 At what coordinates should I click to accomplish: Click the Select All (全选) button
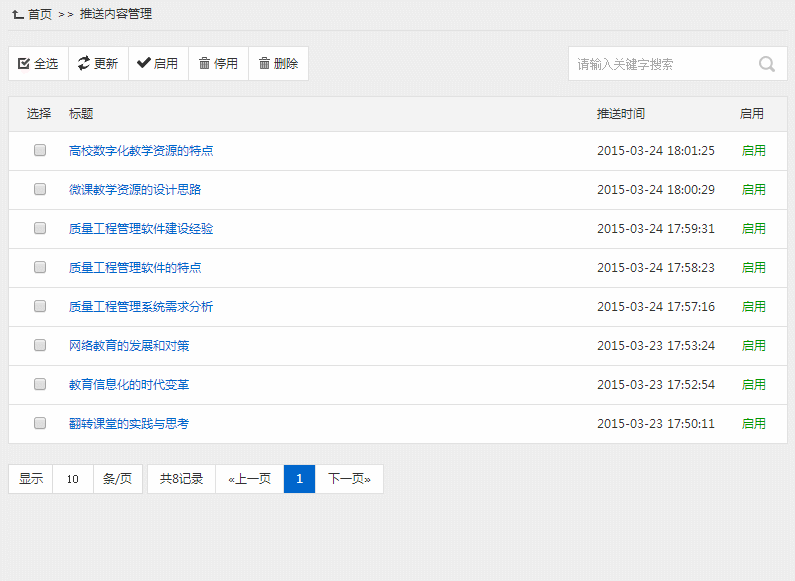point(38,64)
